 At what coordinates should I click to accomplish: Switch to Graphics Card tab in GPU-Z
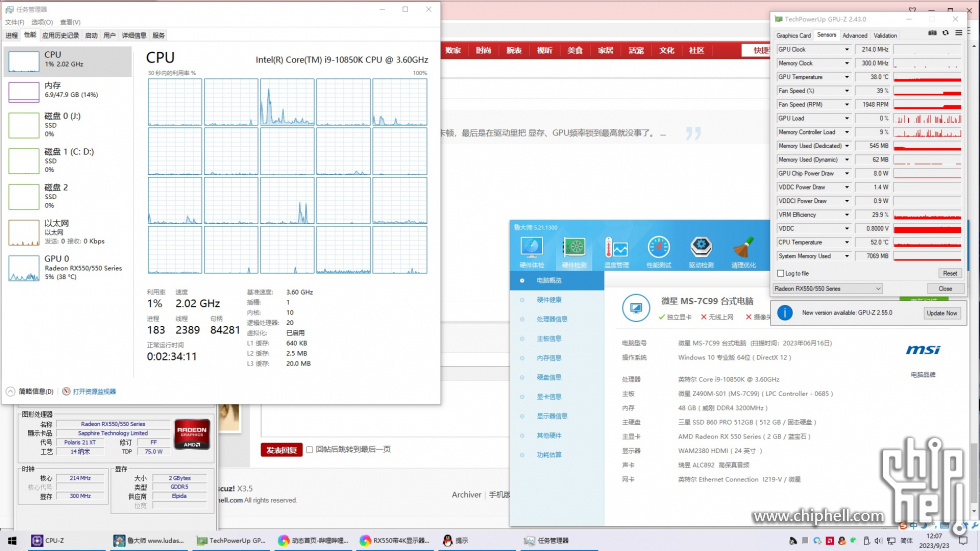793,36
